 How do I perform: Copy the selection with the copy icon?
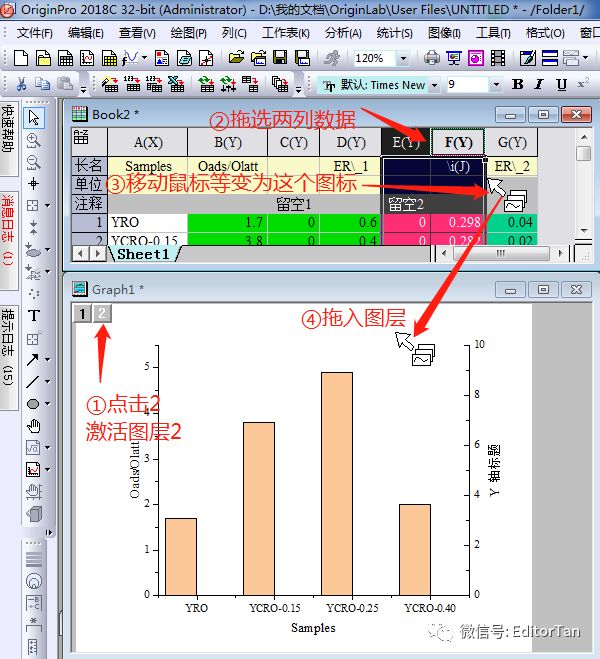[42, 84]
